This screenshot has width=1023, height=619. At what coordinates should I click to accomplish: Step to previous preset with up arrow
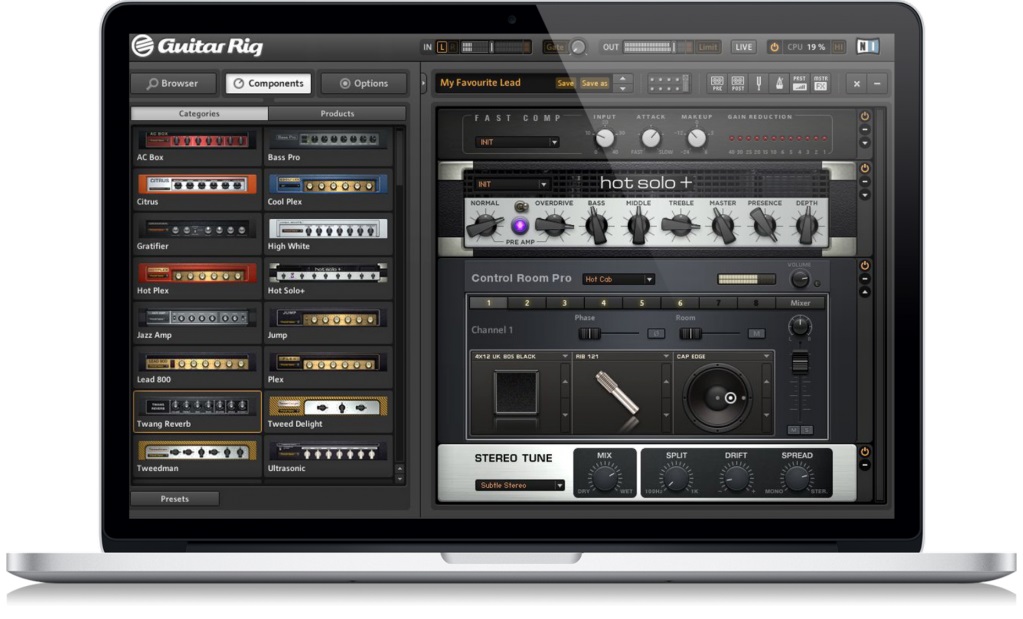pyautogui.click(x=623, y=78)
